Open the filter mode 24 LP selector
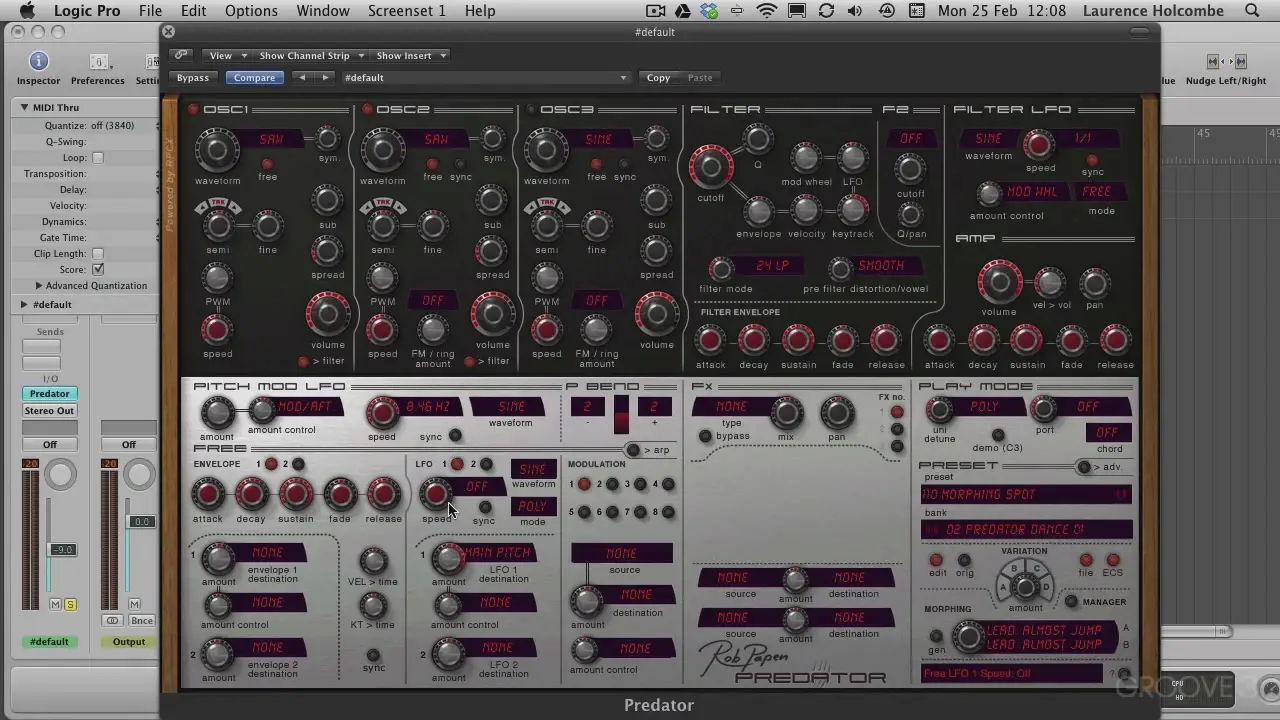1280x720 pixels. (771, 266)
